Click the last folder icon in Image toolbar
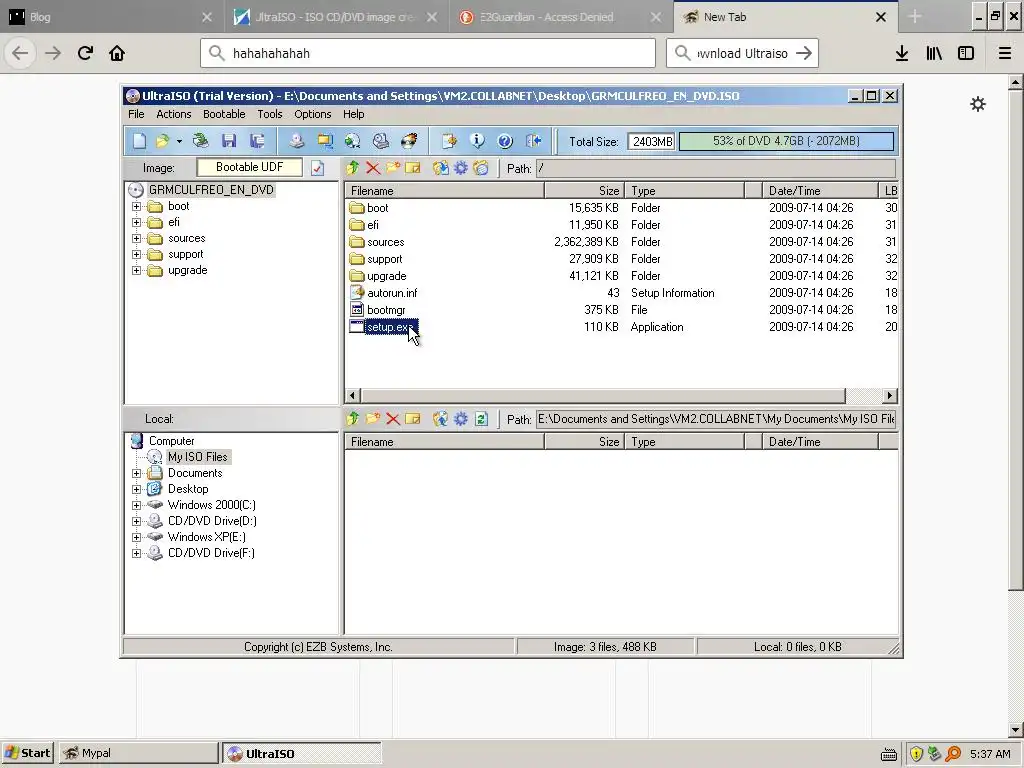The width and height of the screenshot is (1024, 768). coord(481,168)
